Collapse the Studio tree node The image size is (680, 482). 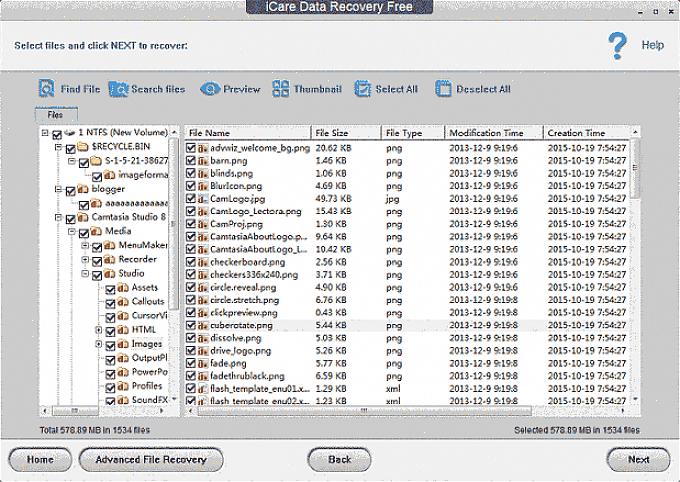[x=85, y=274]
